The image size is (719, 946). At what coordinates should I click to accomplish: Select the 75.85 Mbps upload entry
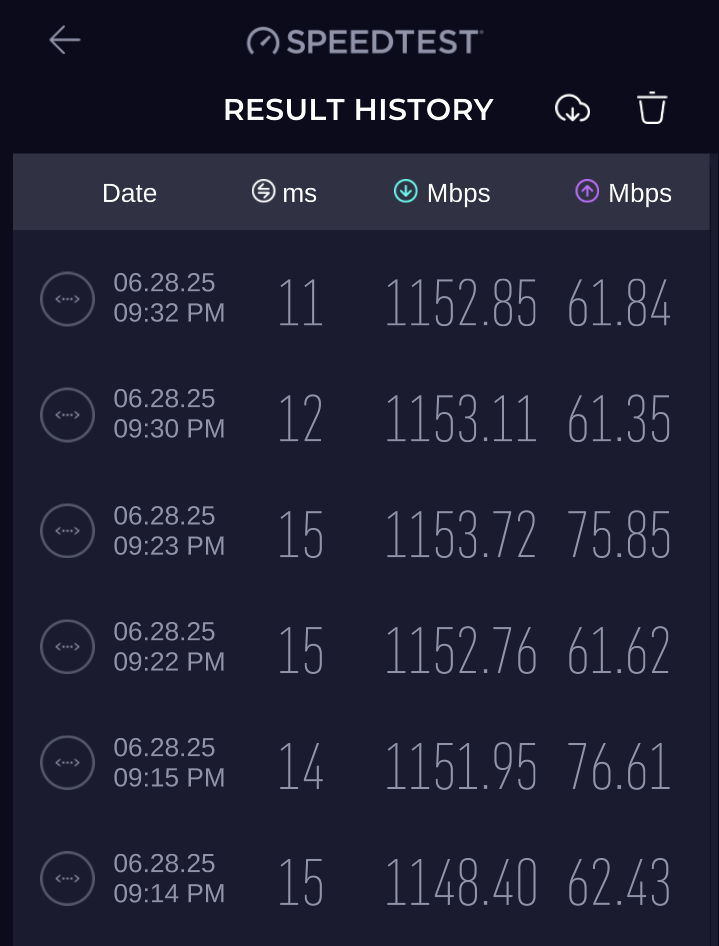619,535
